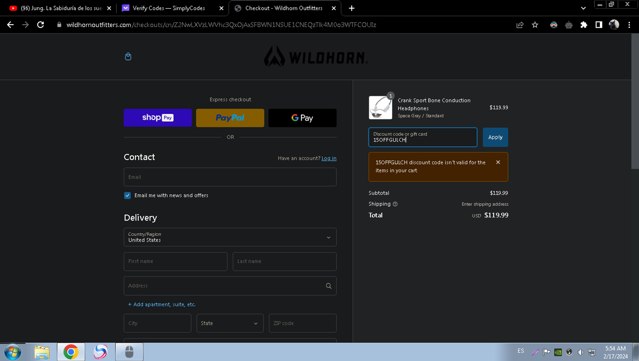Viewport: 639px width, 361px height.
Task: Toggle the browser side panel icon
Action: point(599,25)
